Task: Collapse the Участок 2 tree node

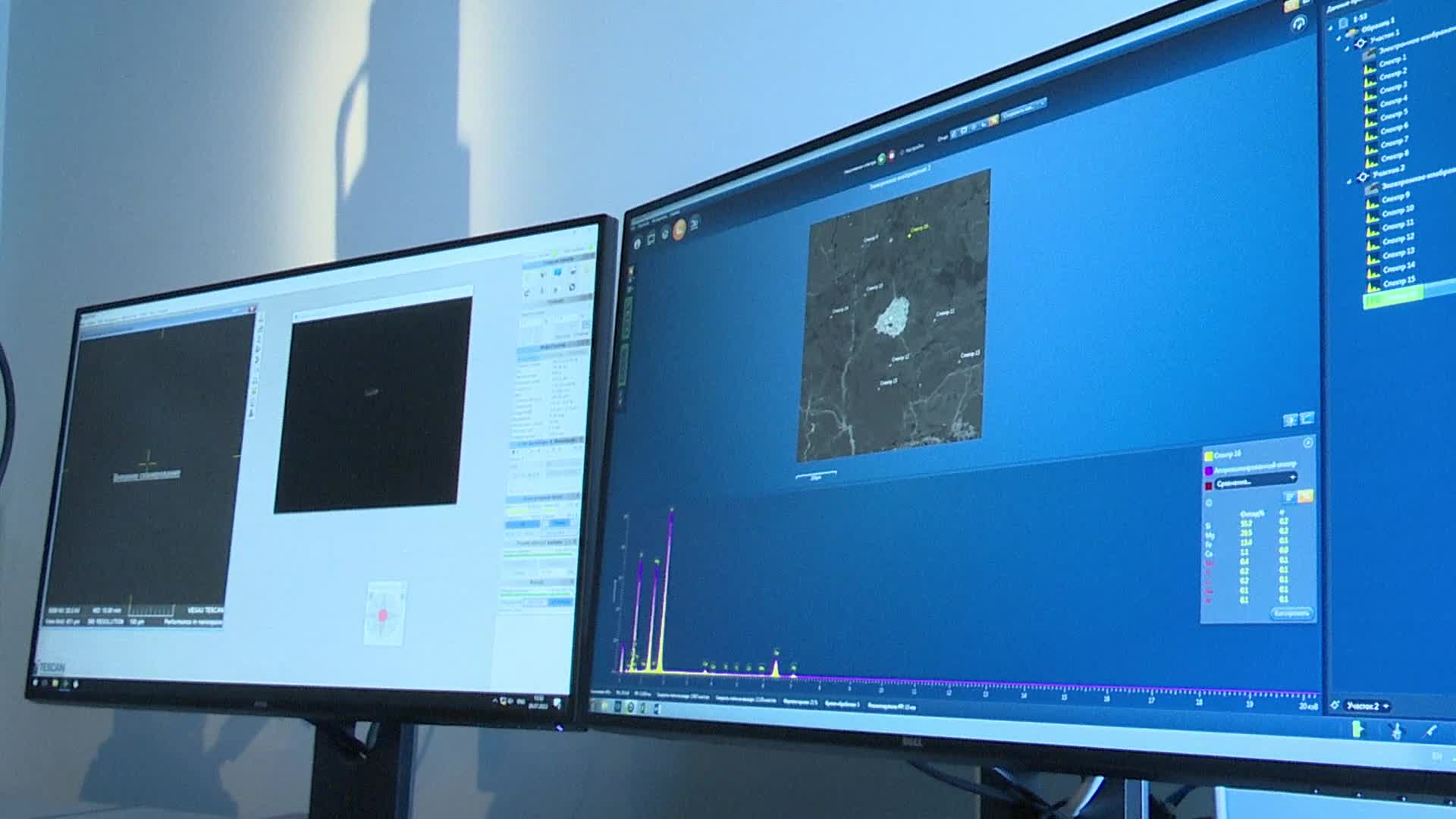Action: point(1349,180)
